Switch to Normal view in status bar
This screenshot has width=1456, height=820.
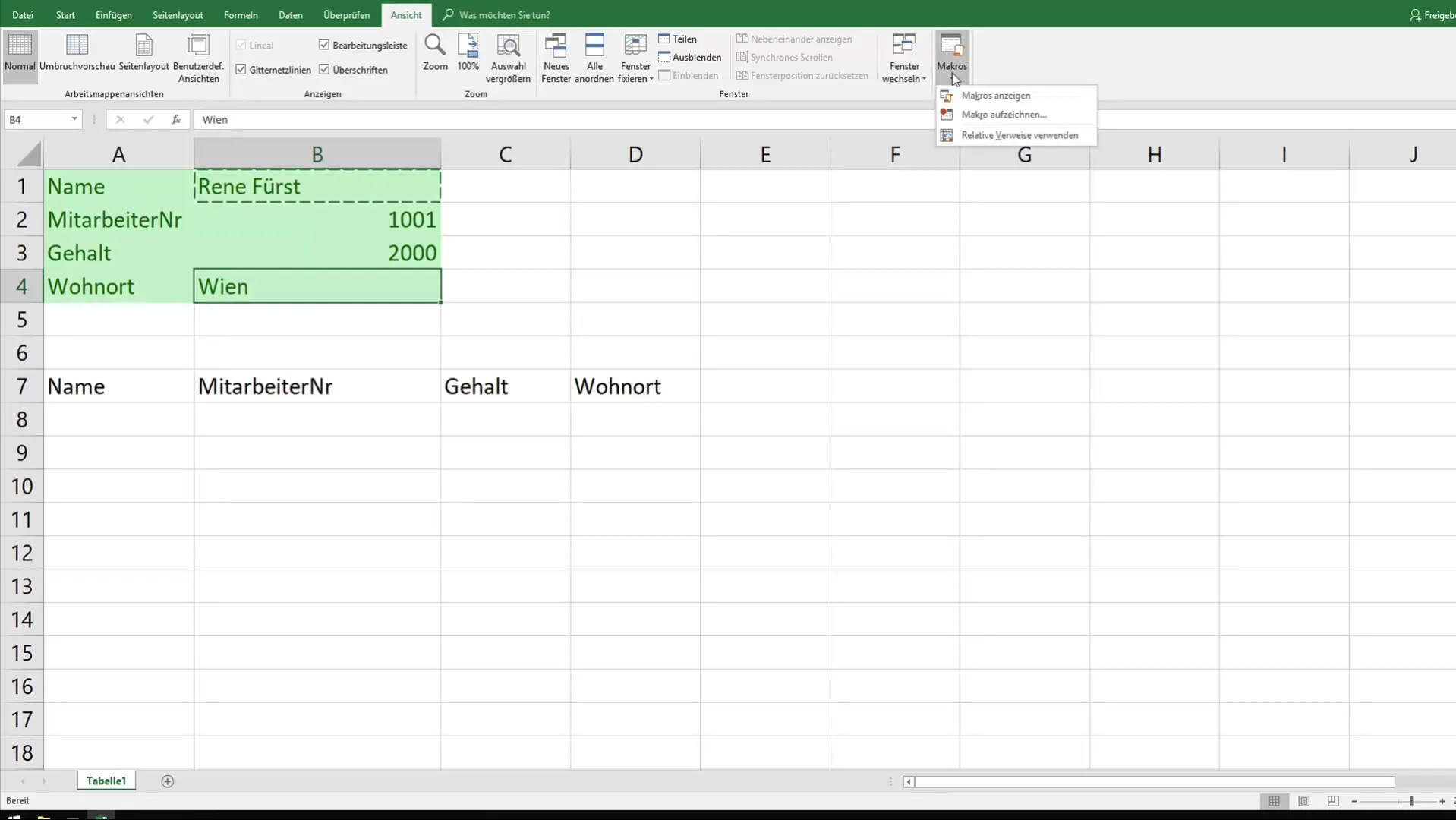point(1275,801)
